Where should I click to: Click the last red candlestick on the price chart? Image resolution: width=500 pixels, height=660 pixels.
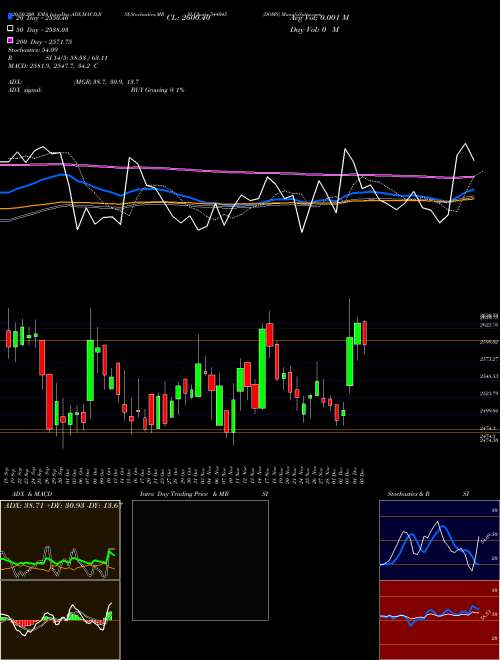click(x=364, y=333)
